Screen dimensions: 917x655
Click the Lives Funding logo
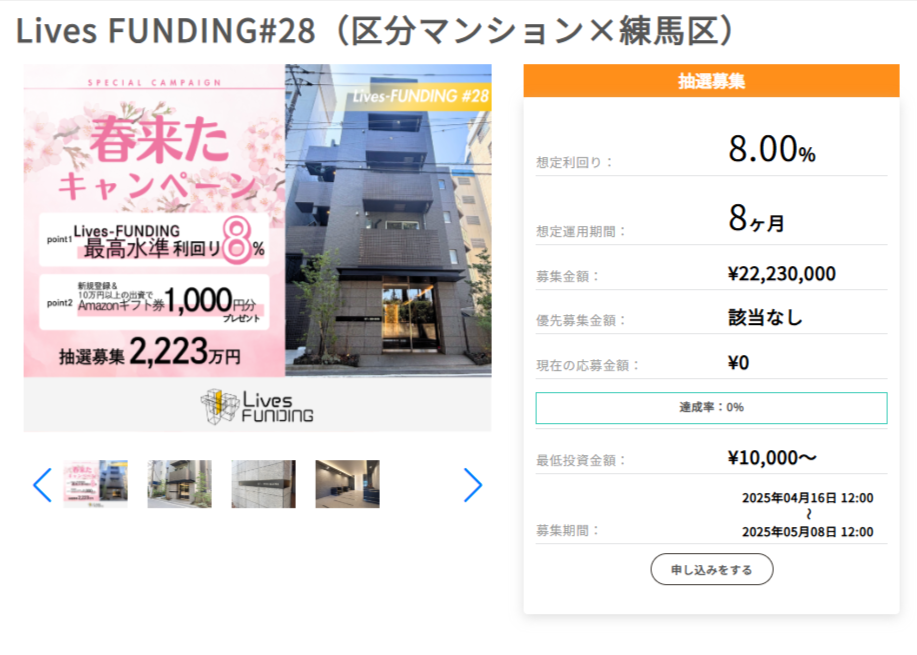click(257, 406)
